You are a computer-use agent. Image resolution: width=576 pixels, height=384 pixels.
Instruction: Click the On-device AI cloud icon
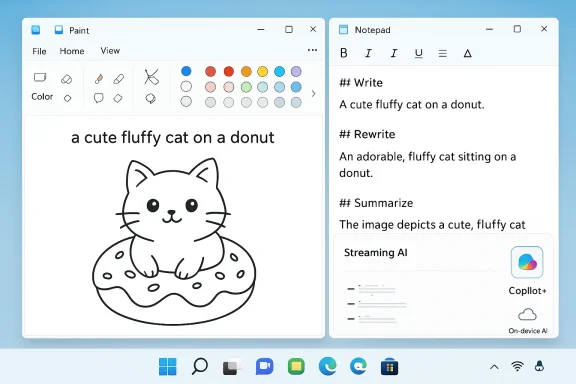[x=527, y=315]
